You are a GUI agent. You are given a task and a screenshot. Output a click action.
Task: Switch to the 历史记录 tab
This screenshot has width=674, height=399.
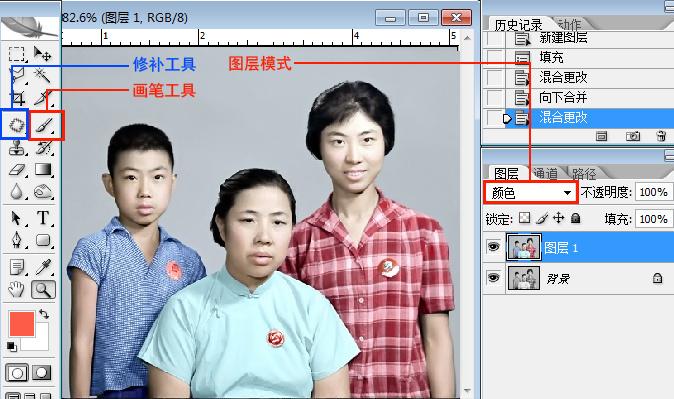pos(518,25)
